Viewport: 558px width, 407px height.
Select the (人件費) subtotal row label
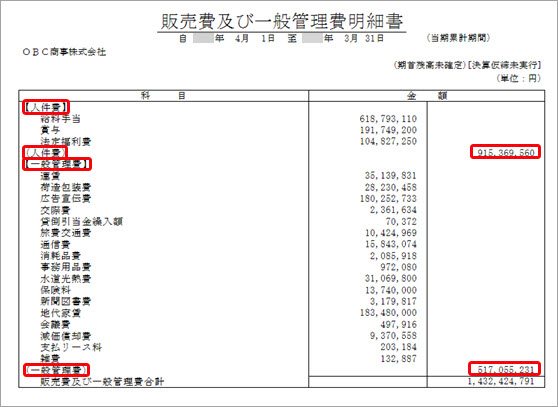click(45, 153)
